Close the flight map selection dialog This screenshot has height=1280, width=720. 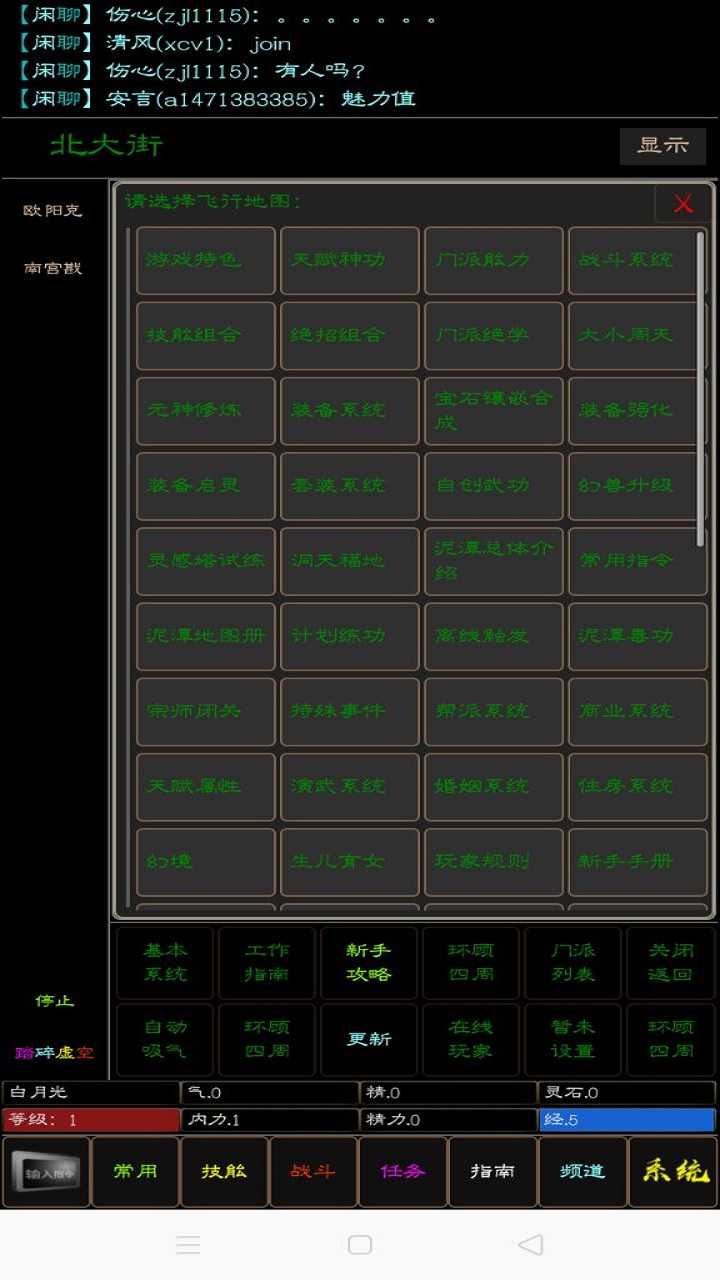click(683, 204)
